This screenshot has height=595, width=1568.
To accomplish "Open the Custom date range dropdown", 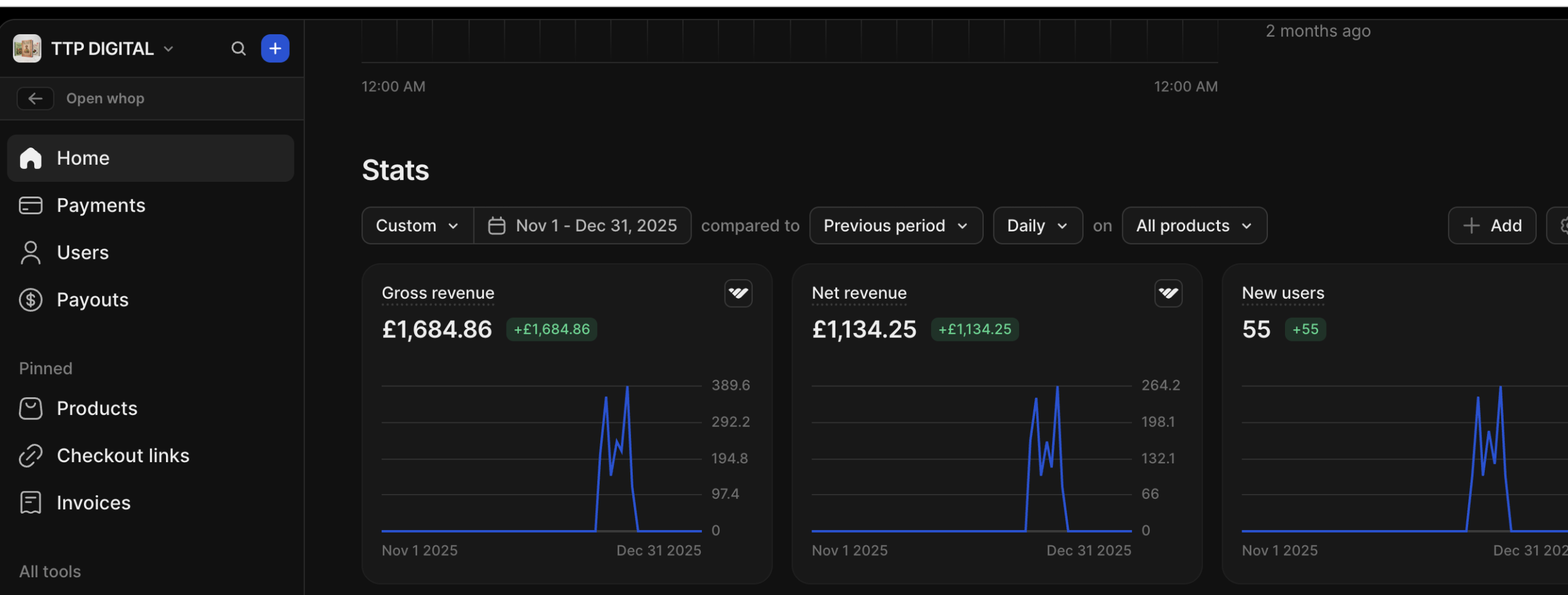I will [x=416, y=225].
